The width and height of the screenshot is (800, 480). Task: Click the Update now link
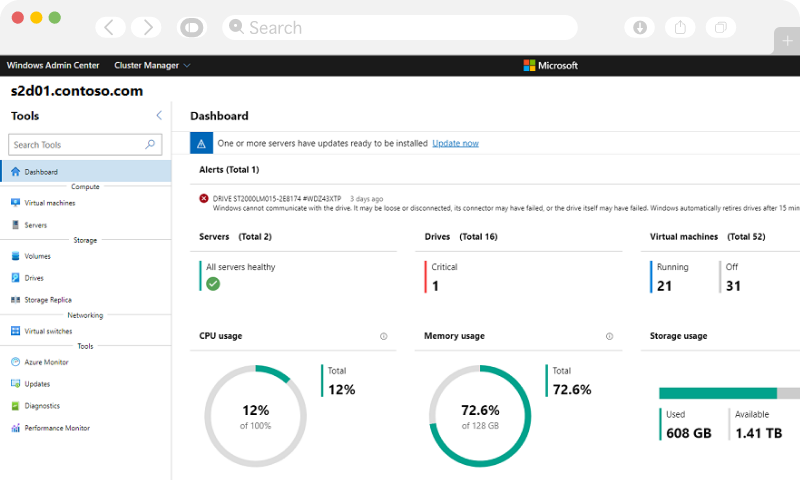pos(456,143)
